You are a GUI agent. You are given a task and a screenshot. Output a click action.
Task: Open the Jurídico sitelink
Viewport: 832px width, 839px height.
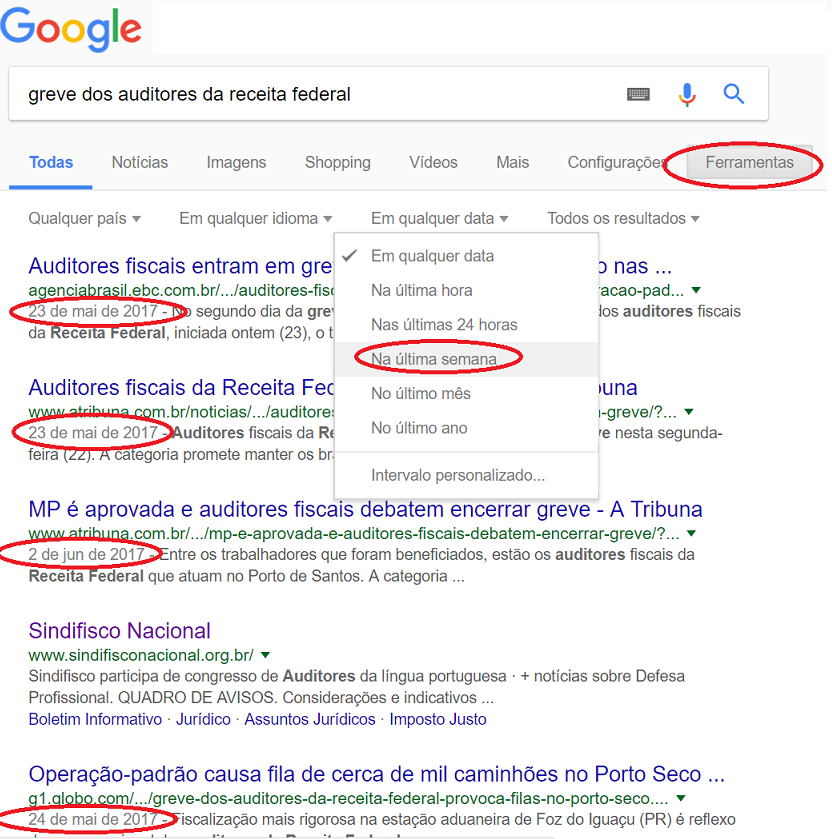click(203, 719)
